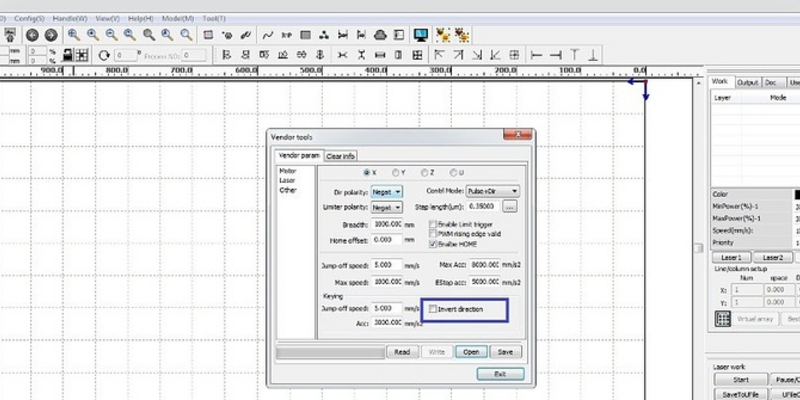This screenshot has width=800, height=400.
Task: Switch to the Clear info tab
Action: click(x=341, y=156)
